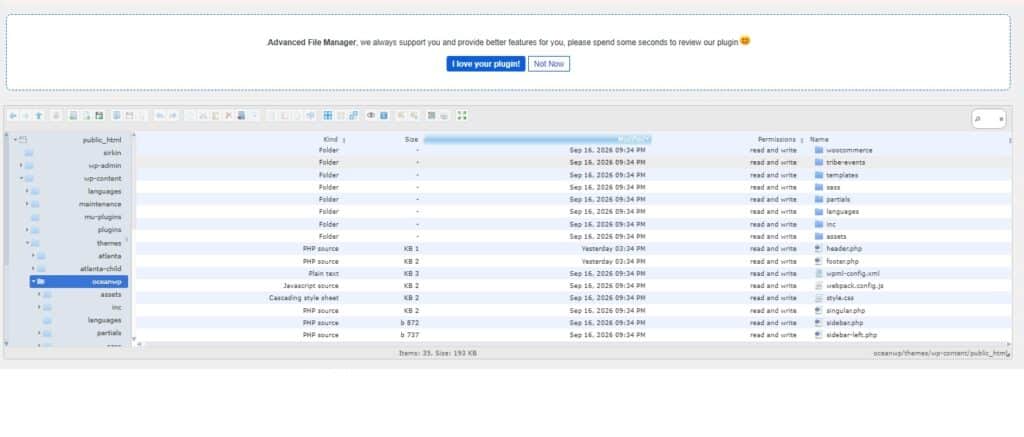This screenshot has width=1024, height=437.
Task: Expand the wp-admin tree node arrow
Action: click(21, 165)
